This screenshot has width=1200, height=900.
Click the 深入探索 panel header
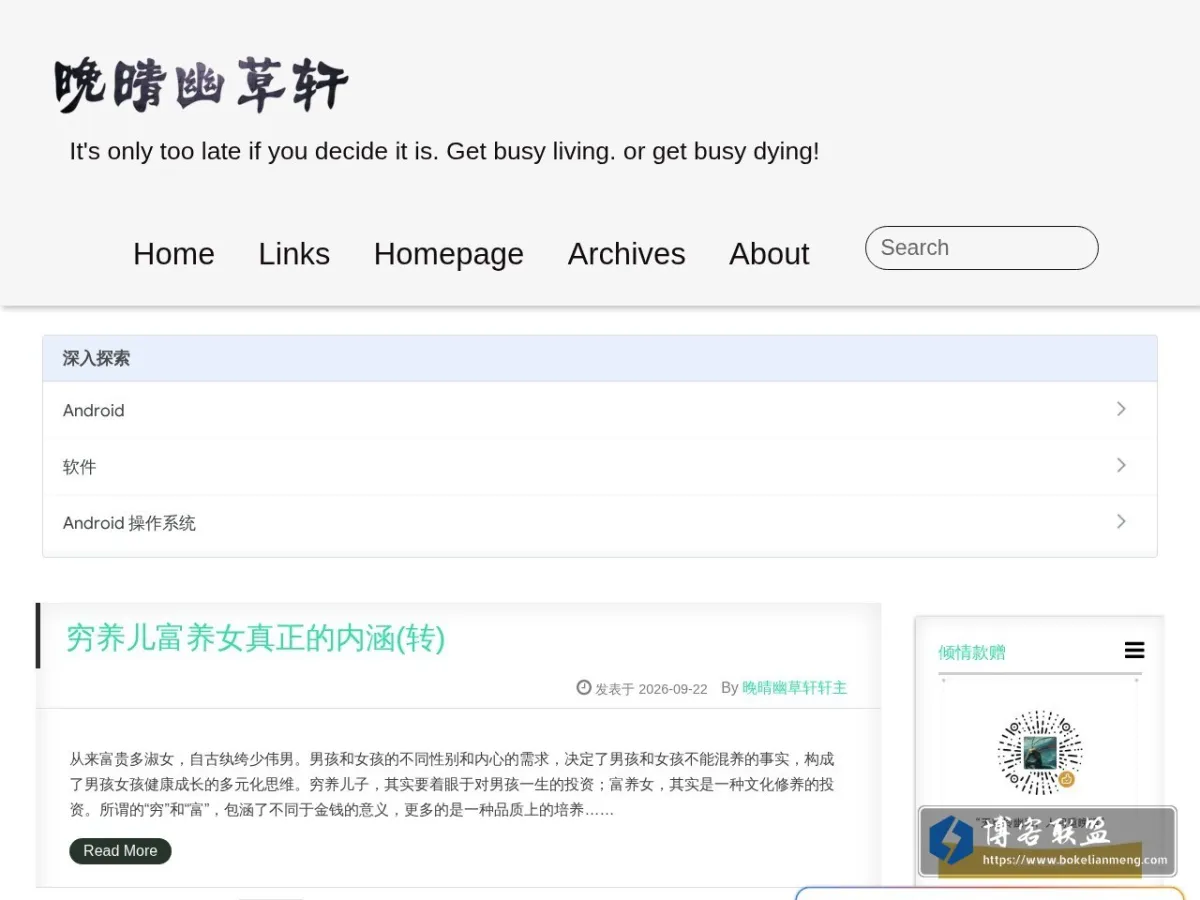pos(600,359)
